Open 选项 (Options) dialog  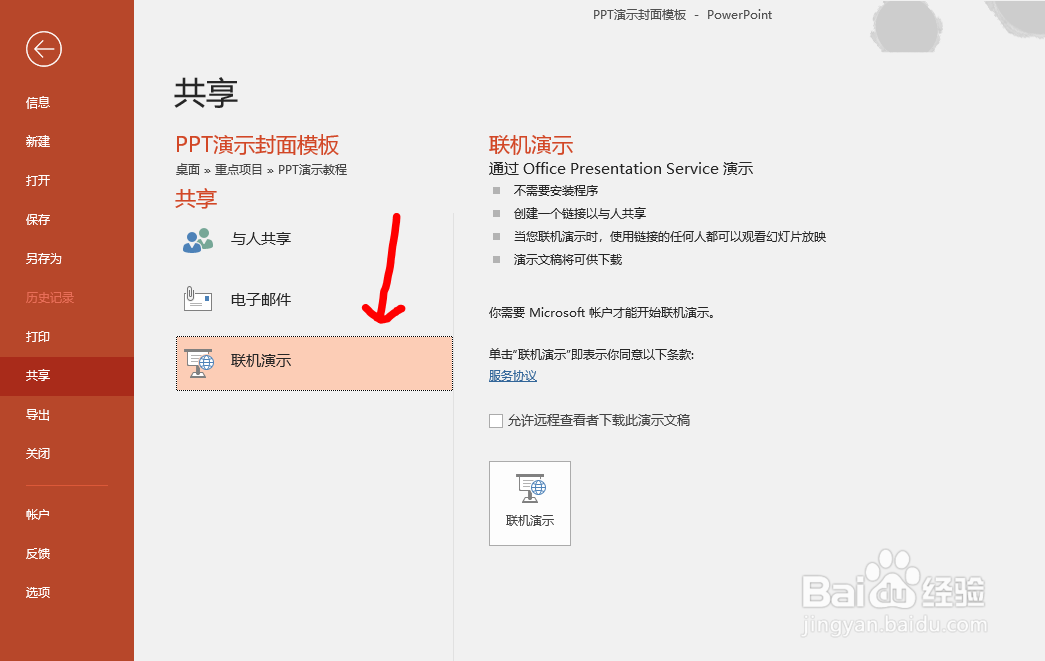(37, 592)
